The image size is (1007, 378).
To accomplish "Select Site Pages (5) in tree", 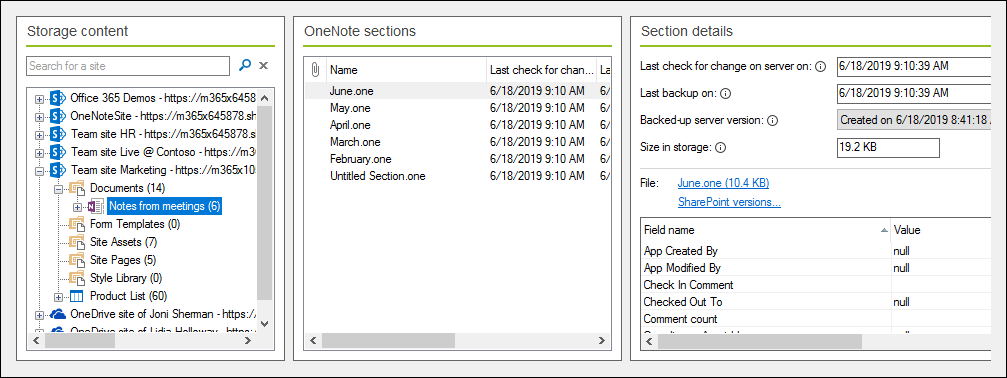I will point(123,261).
